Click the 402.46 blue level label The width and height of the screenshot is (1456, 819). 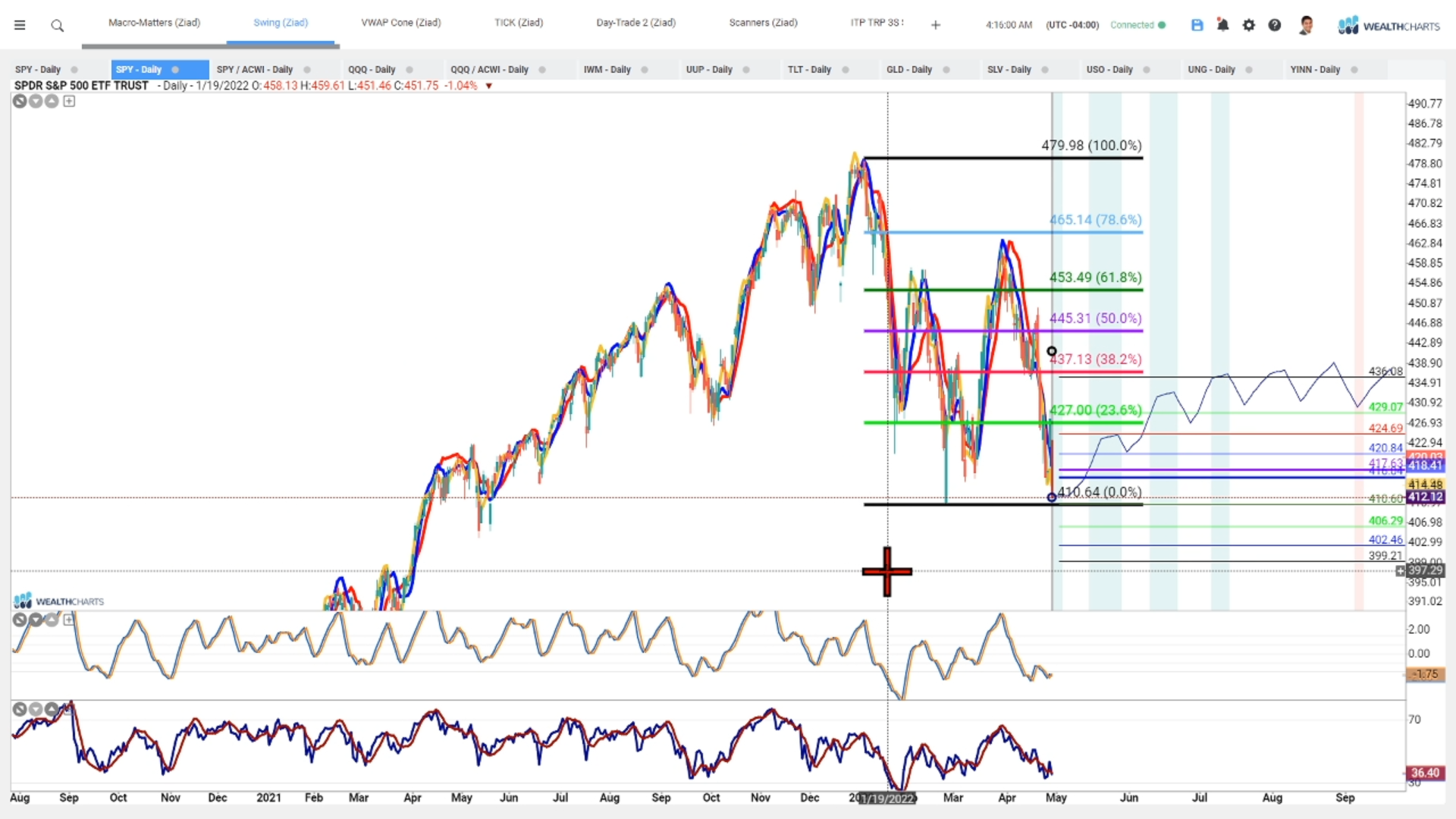point(1385,540)
